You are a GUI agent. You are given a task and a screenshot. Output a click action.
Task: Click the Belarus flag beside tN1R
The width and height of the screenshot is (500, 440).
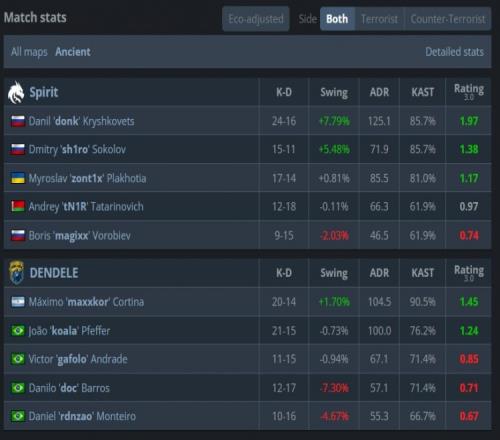[18, 207]
